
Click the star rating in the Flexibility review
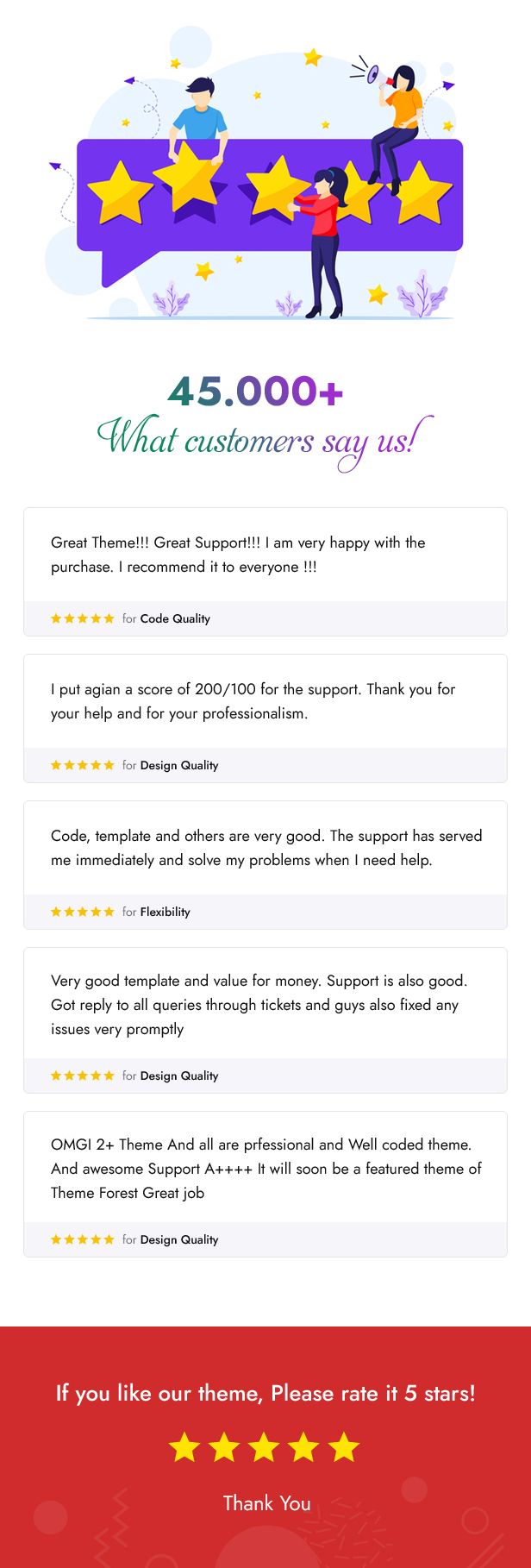click(82, 912)
